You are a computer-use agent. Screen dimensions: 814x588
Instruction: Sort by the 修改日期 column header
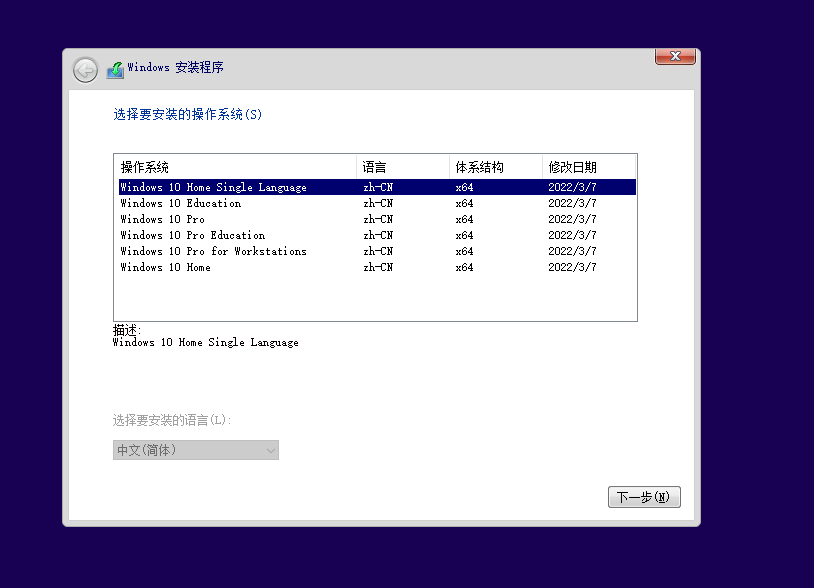tap(571, 166)
